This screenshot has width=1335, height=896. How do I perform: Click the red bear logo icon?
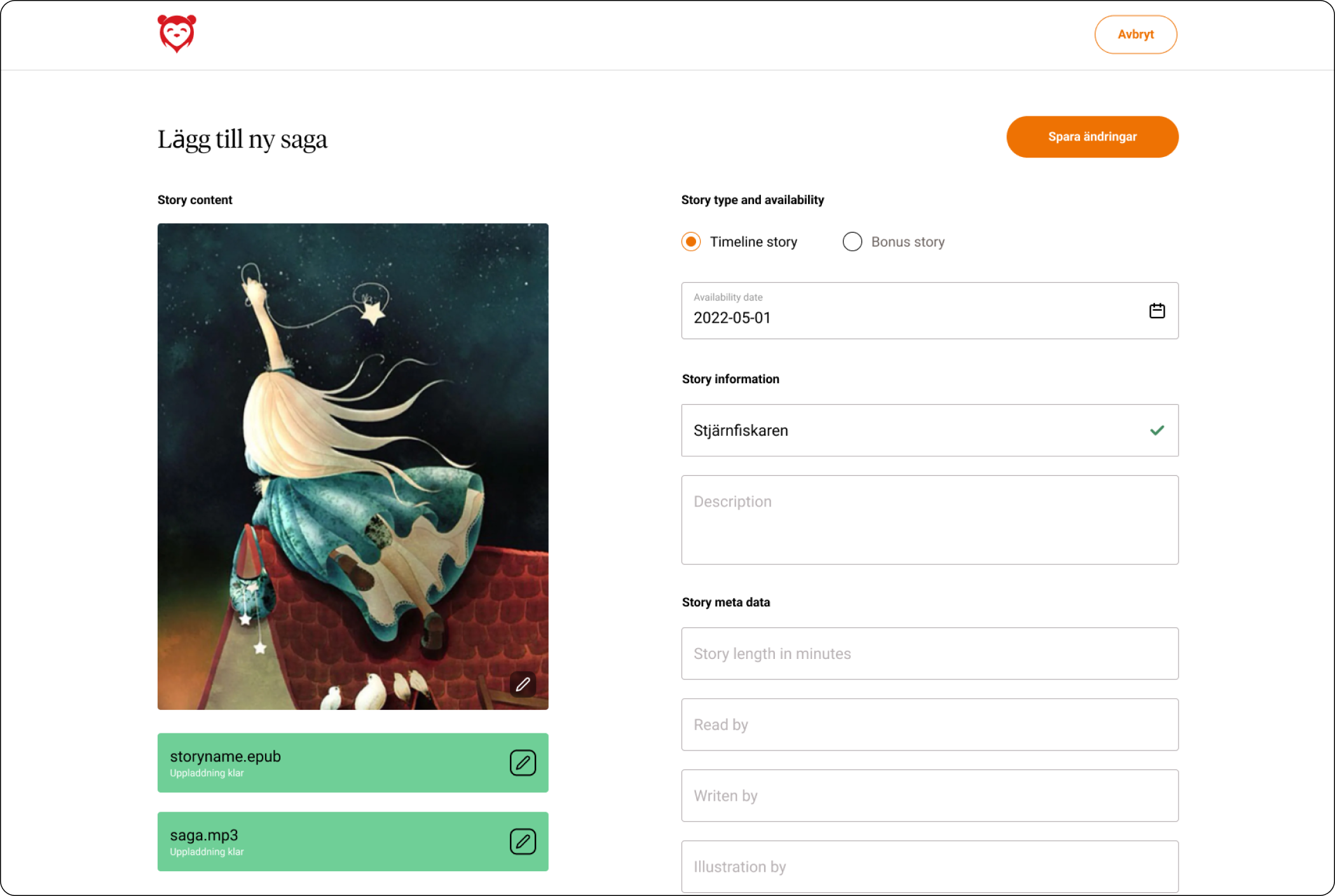click(x=177, y=34)
